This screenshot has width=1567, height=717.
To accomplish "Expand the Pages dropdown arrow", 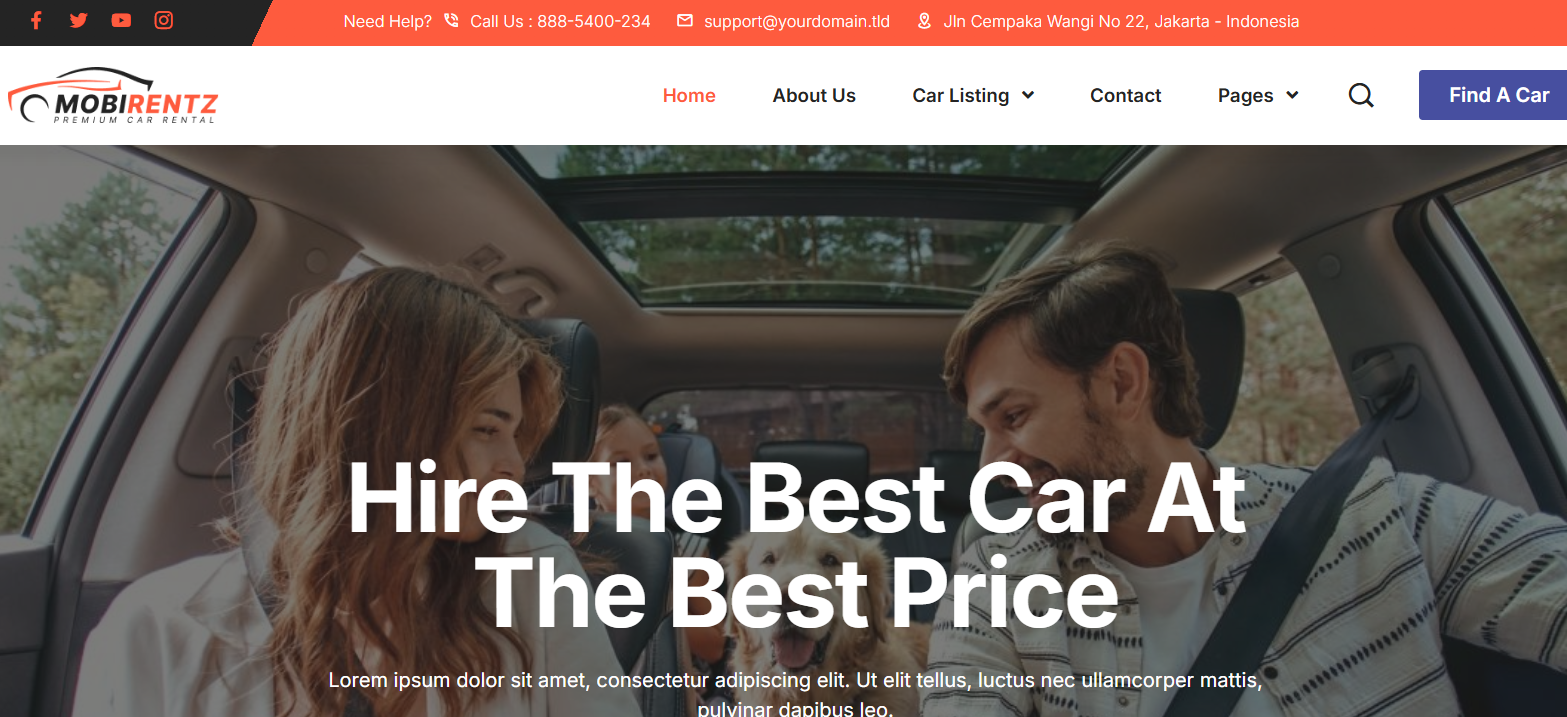I will click(1292, 95).
